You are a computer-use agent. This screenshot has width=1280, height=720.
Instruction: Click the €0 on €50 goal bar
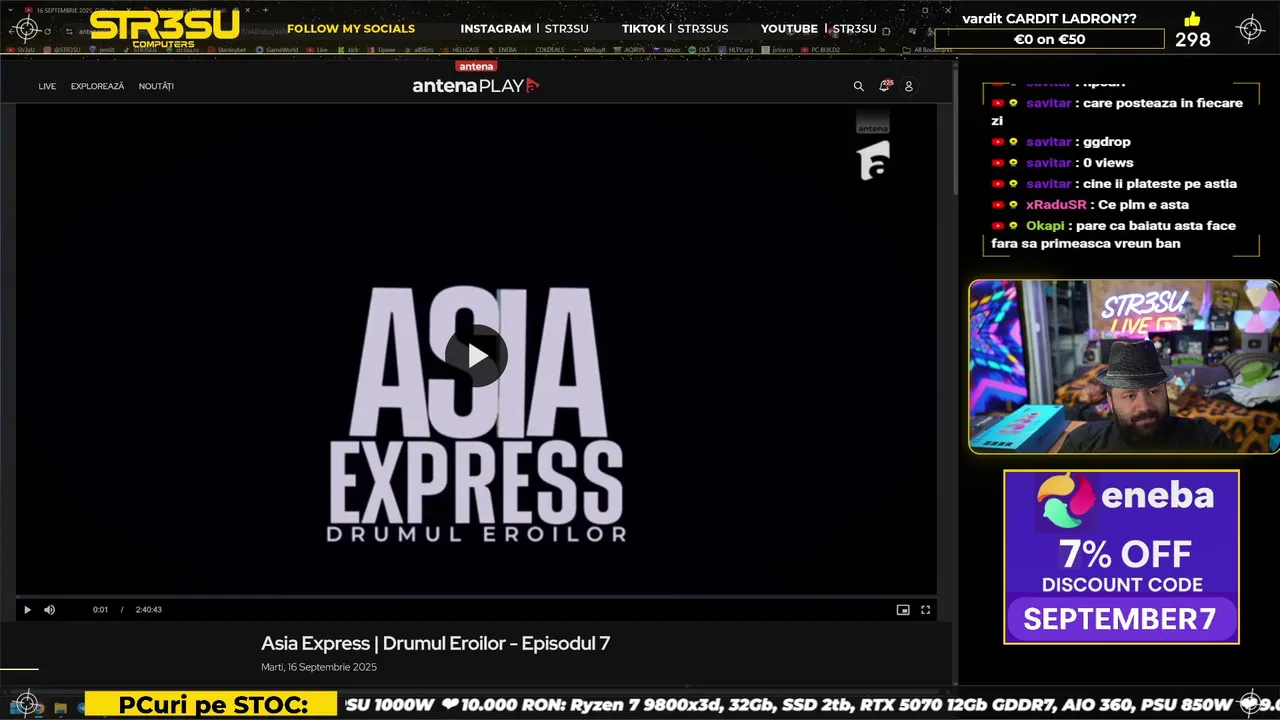(x=1049, y=39)
